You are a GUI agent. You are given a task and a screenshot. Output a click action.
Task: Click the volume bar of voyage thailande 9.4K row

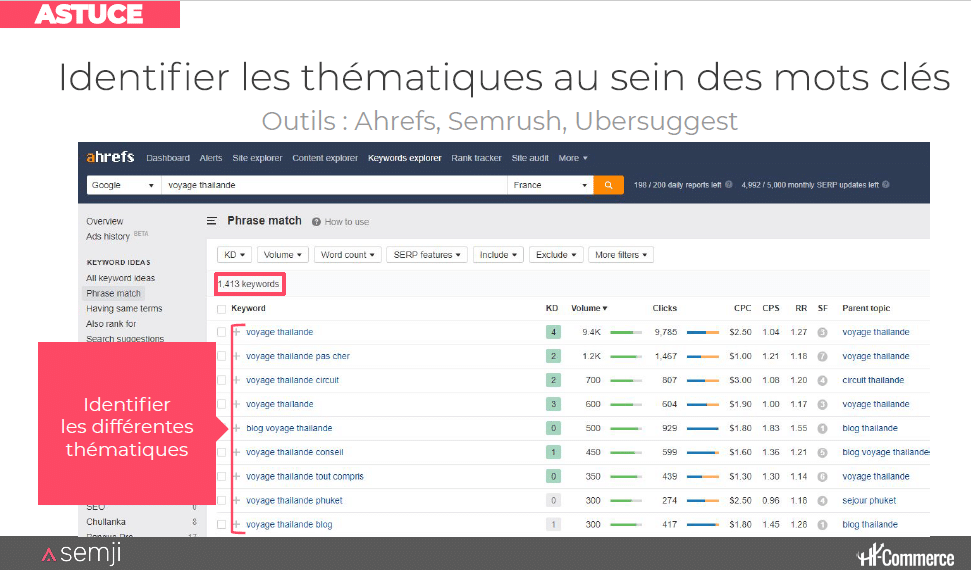pos(625,333)
